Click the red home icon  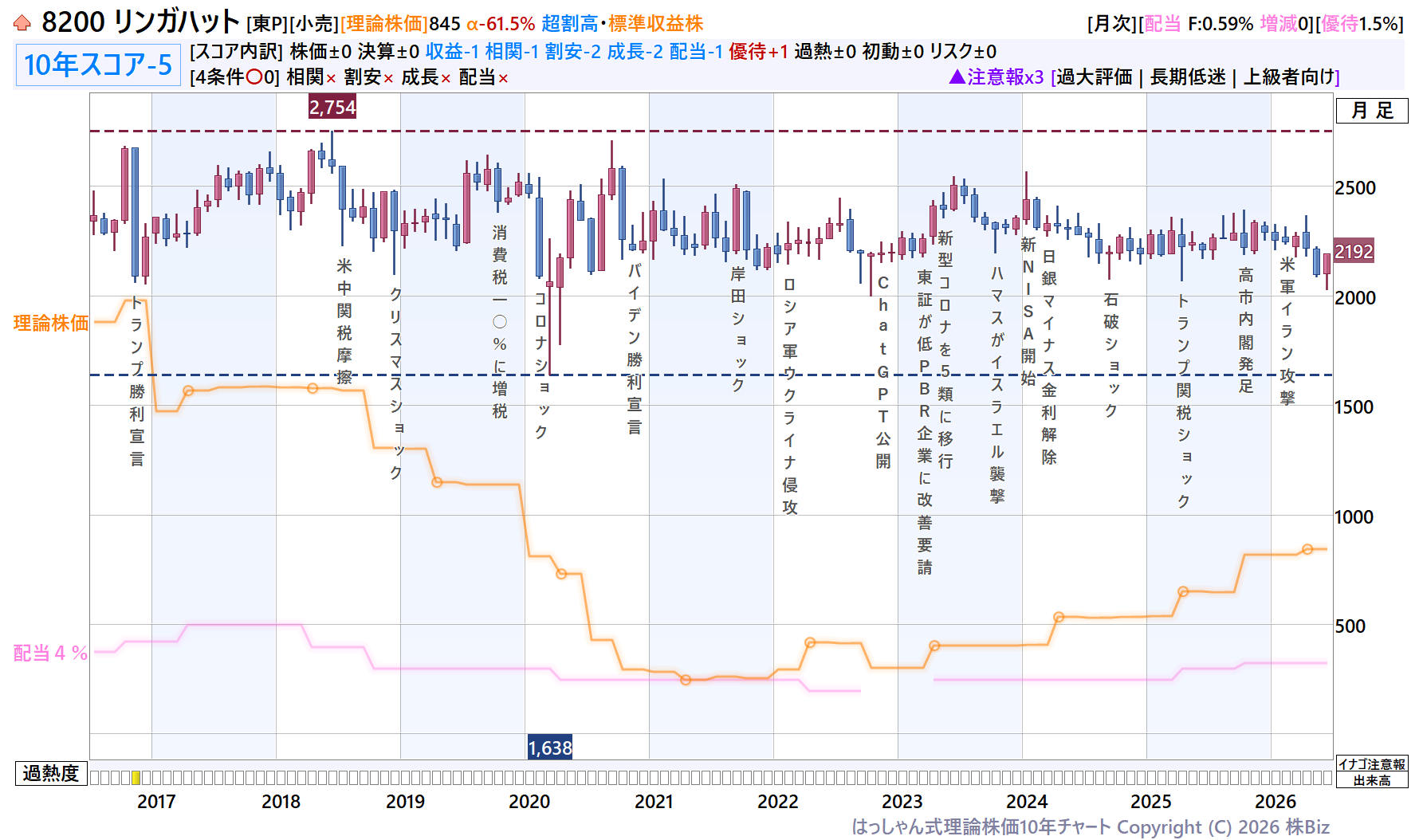pos(22,22)
